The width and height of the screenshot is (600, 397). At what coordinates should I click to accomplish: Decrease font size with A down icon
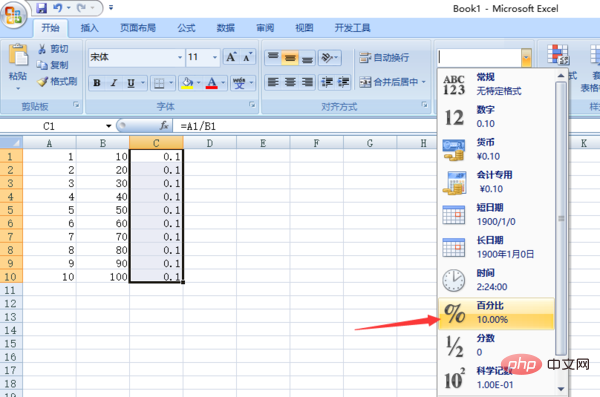[248, 57]
